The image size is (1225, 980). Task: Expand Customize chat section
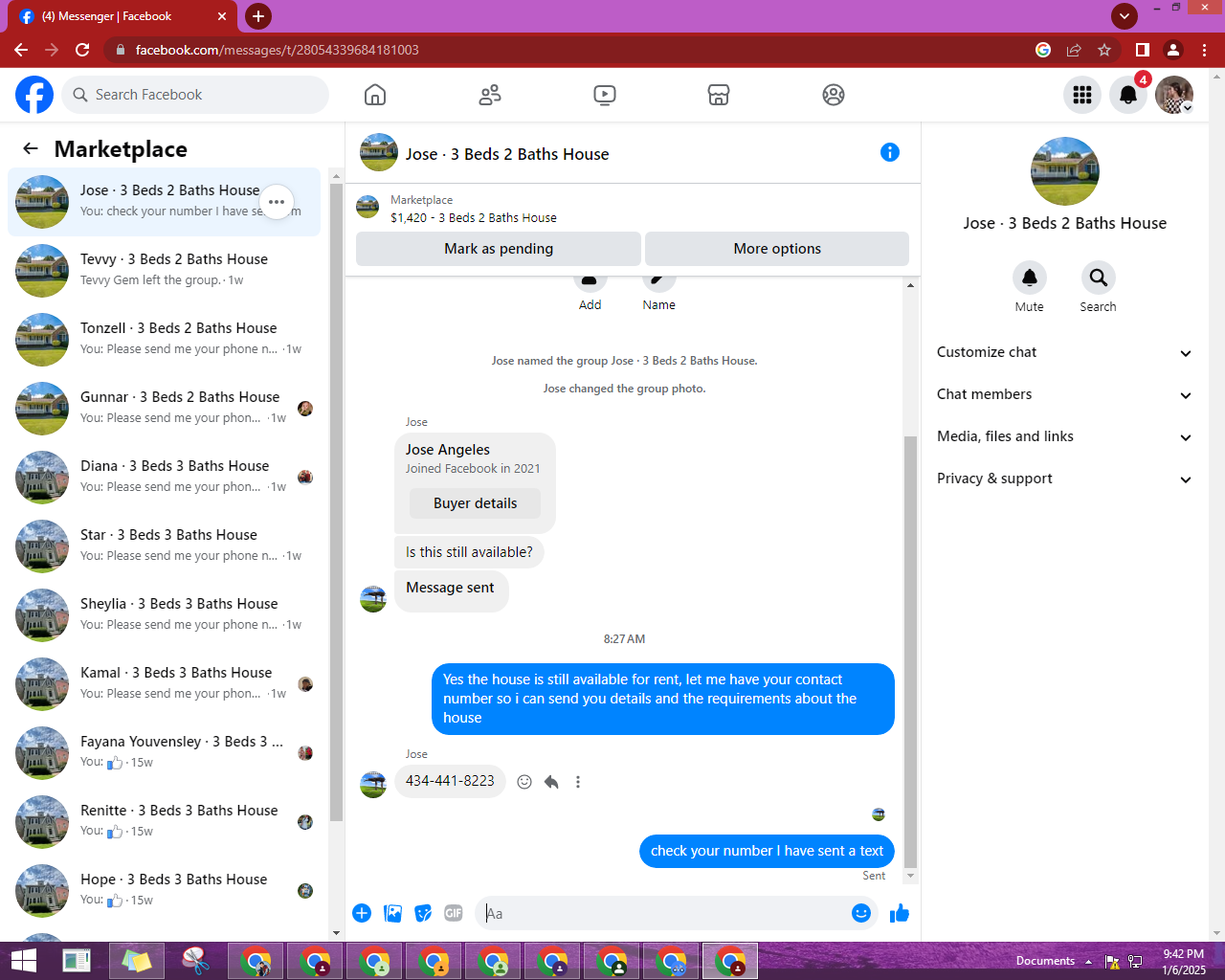[x=1064, y=352]
